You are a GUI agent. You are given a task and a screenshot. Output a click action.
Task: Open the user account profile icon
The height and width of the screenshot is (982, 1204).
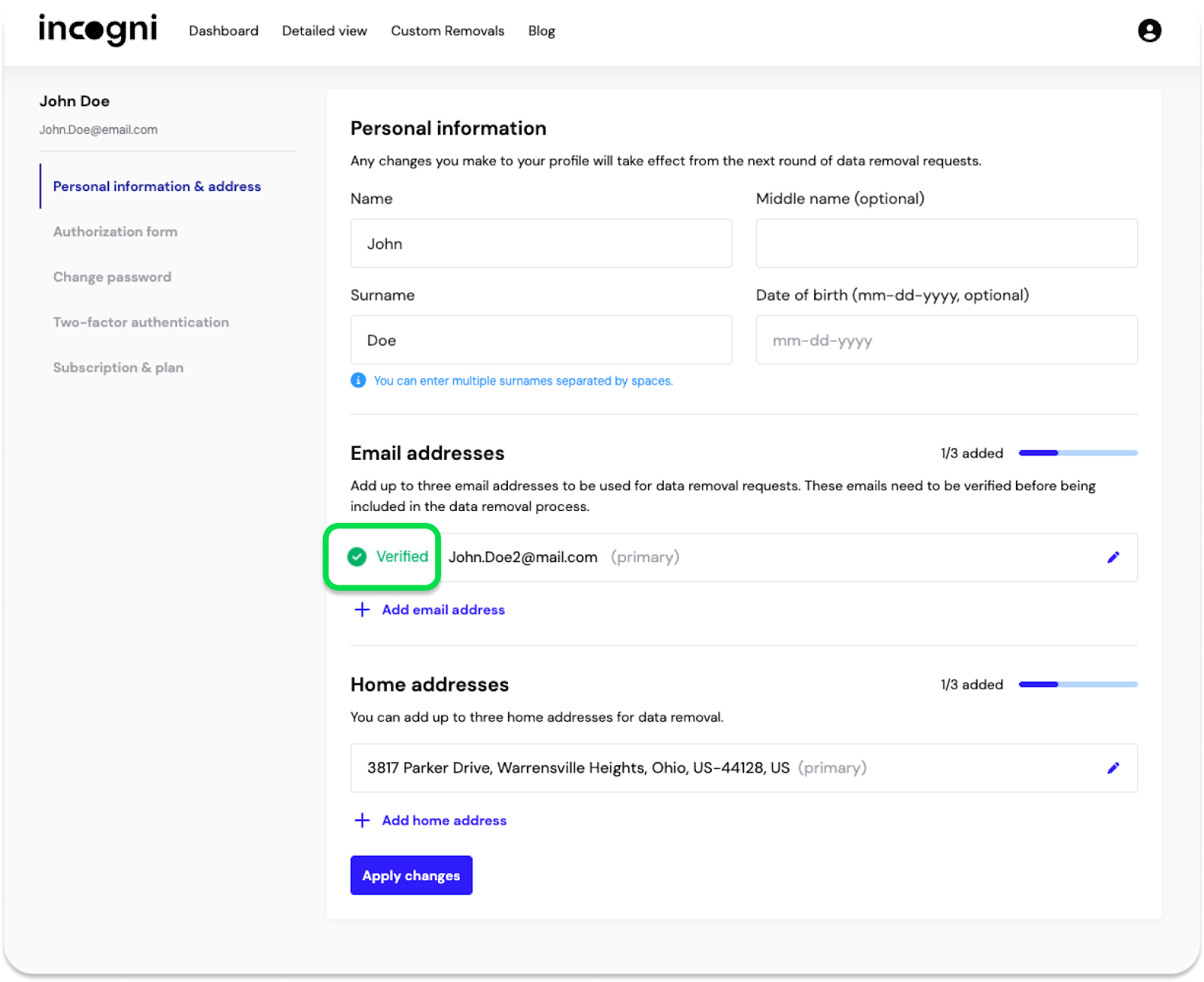pos(1149,31)
